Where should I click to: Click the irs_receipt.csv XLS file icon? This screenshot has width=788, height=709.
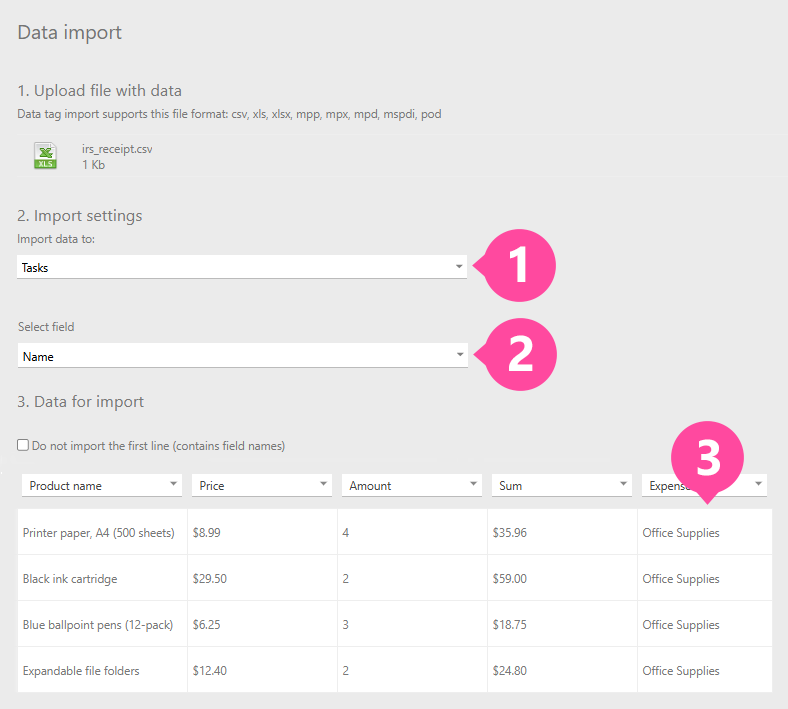point(45,156)
